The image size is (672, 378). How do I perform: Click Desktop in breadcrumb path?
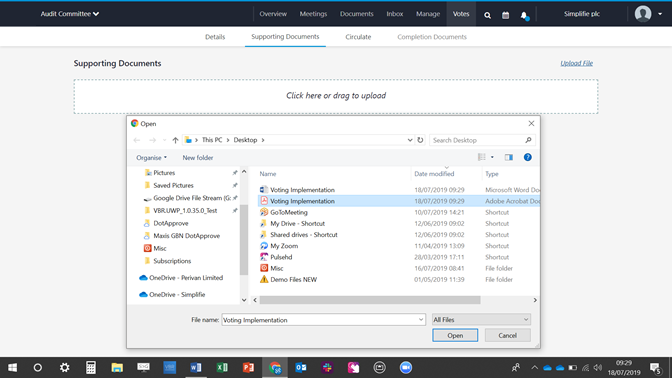pyautogui.click(x=245, y=140)
